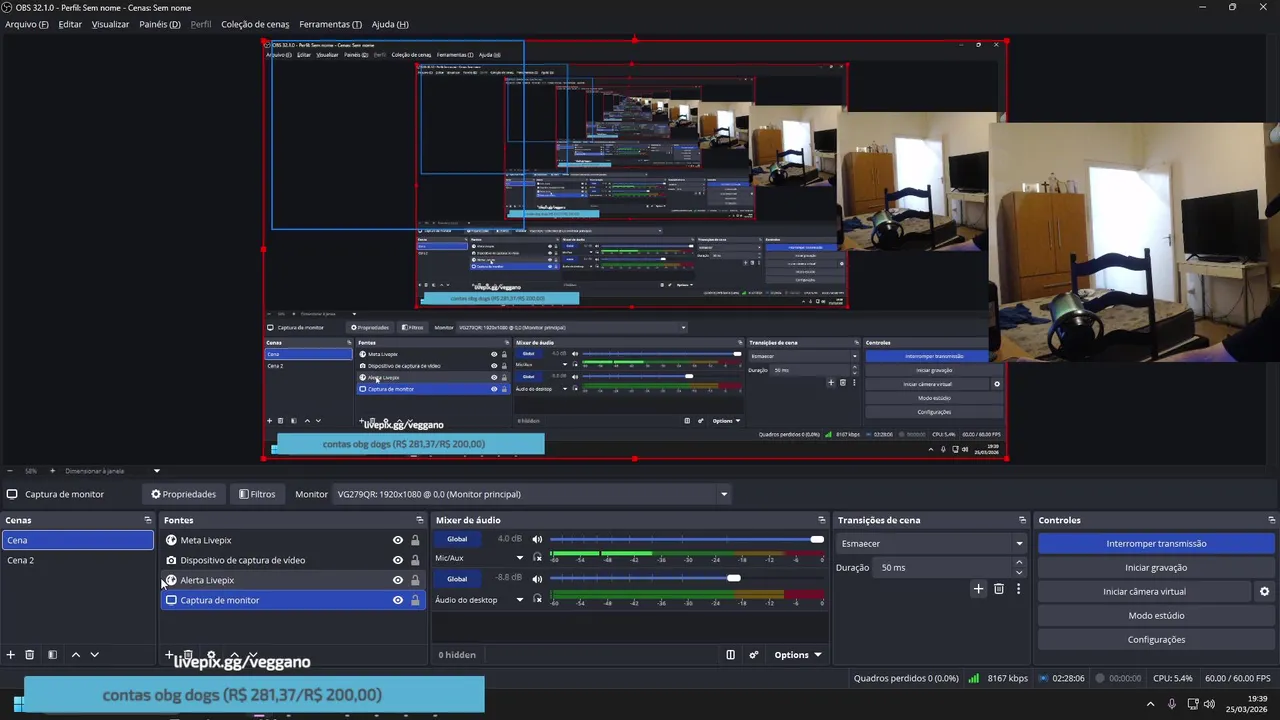Viewport: 1280px width, 720px height.
Task: Expand Mic/Aux channel menu arrow
Action: click(519, 558)
